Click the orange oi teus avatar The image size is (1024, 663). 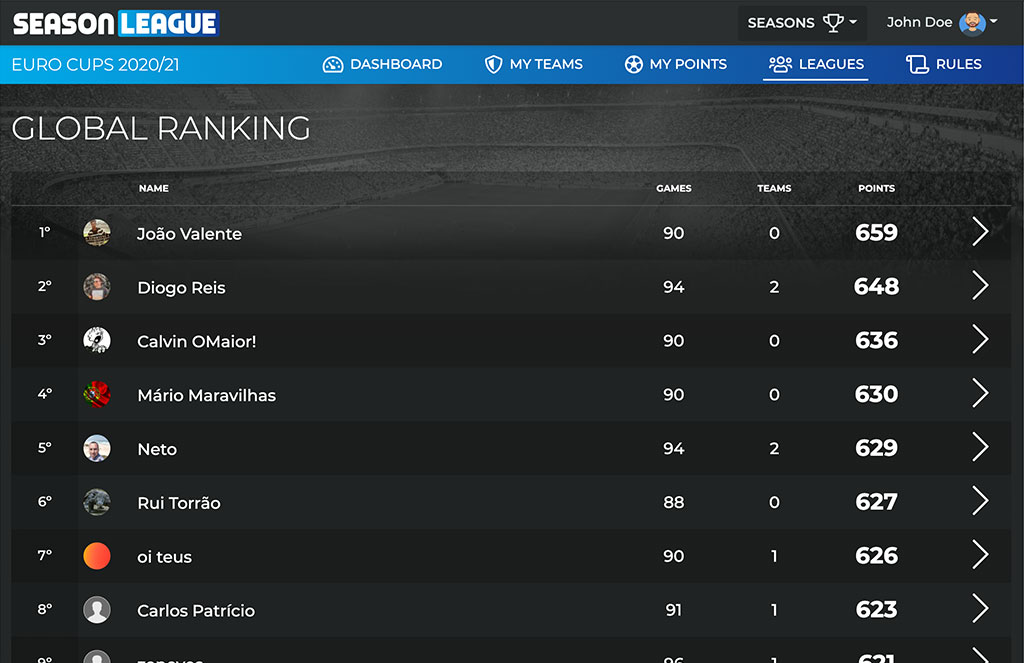[97, 556]
